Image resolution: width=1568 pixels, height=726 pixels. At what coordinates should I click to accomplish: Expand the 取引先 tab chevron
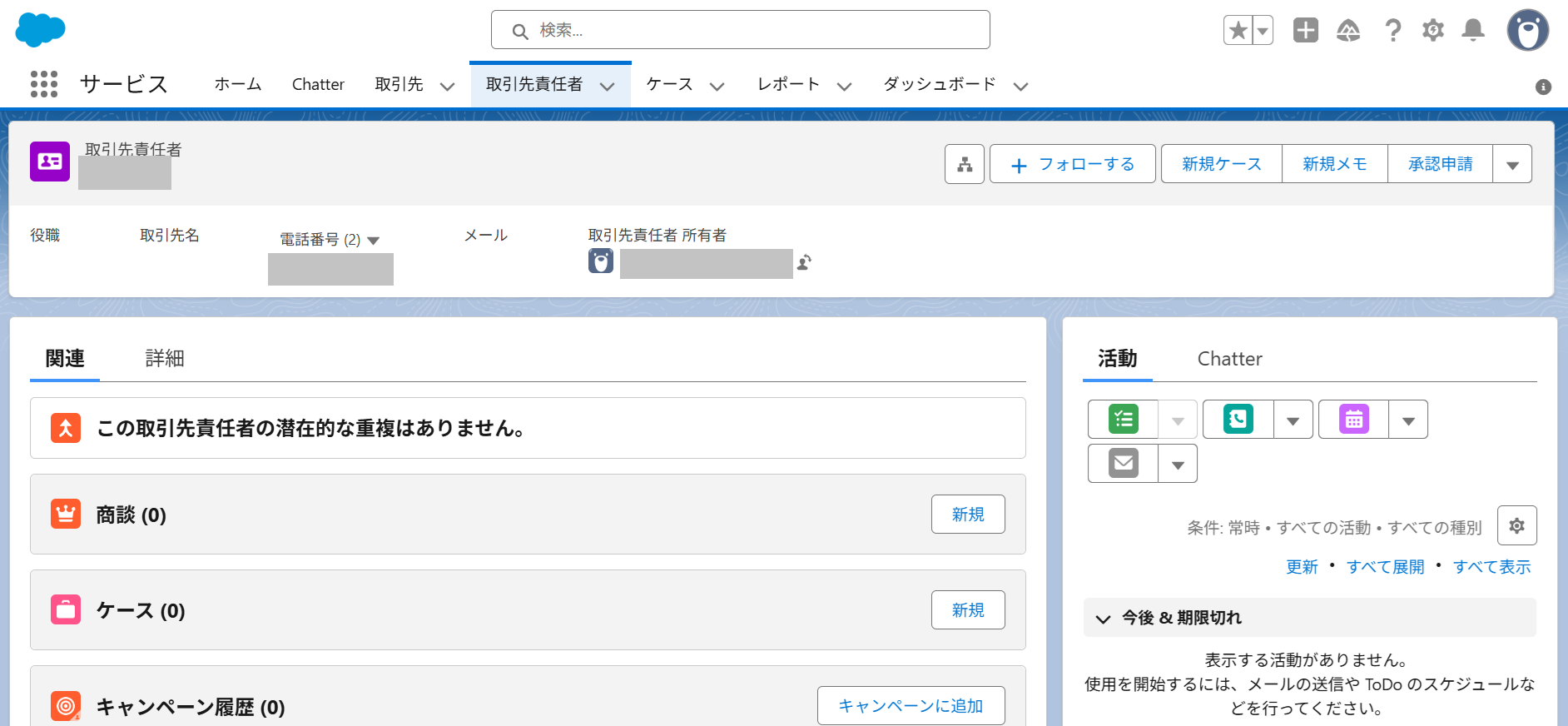pos(447,86)
